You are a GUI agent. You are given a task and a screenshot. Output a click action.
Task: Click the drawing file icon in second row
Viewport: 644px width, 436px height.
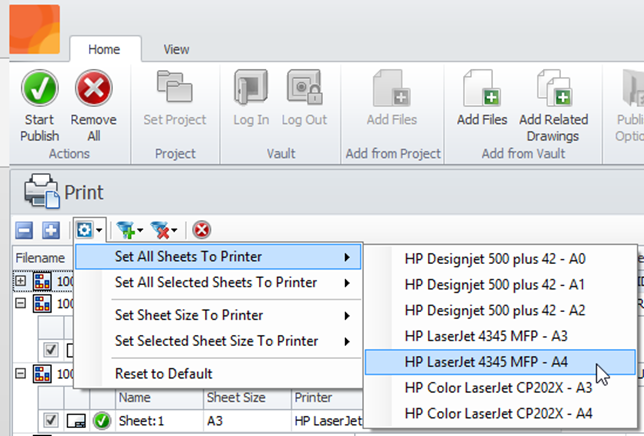(42, 303)
